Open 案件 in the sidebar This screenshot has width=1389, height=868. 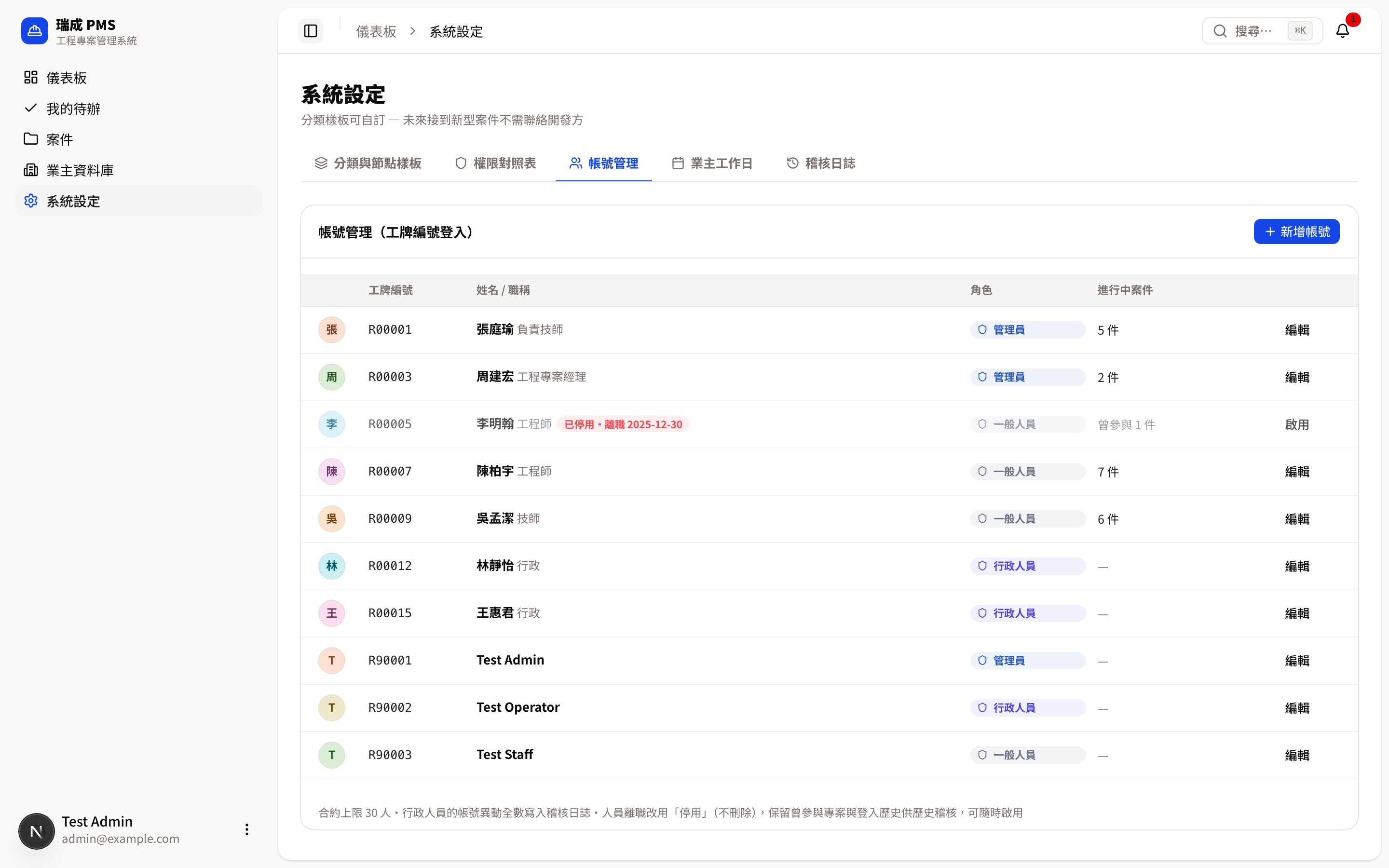click(x=139, y=139)
